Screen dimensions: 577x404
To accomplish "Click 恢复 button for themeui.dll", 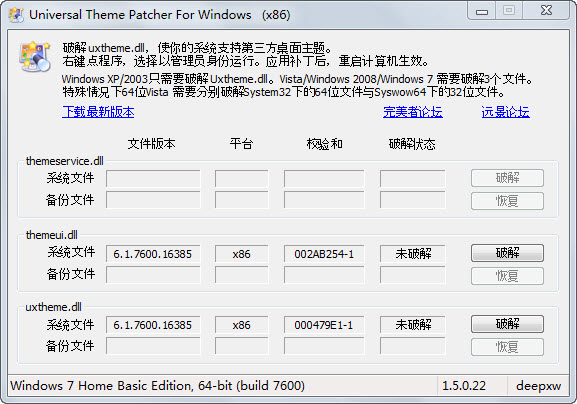I will click(507, 276).
